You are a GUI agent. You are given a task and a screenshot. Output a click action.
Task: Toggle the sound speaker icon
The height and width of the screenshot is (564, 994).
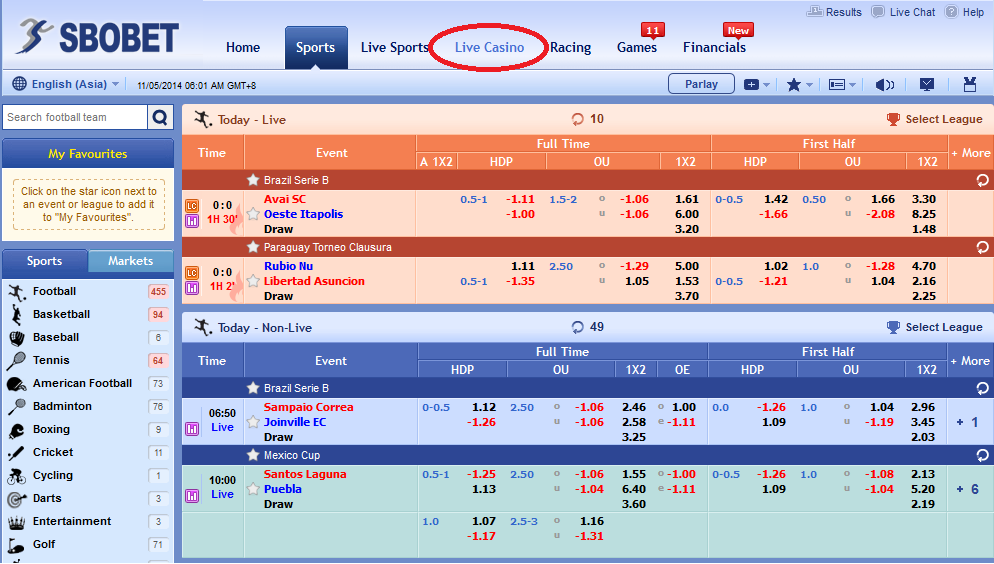884,84
